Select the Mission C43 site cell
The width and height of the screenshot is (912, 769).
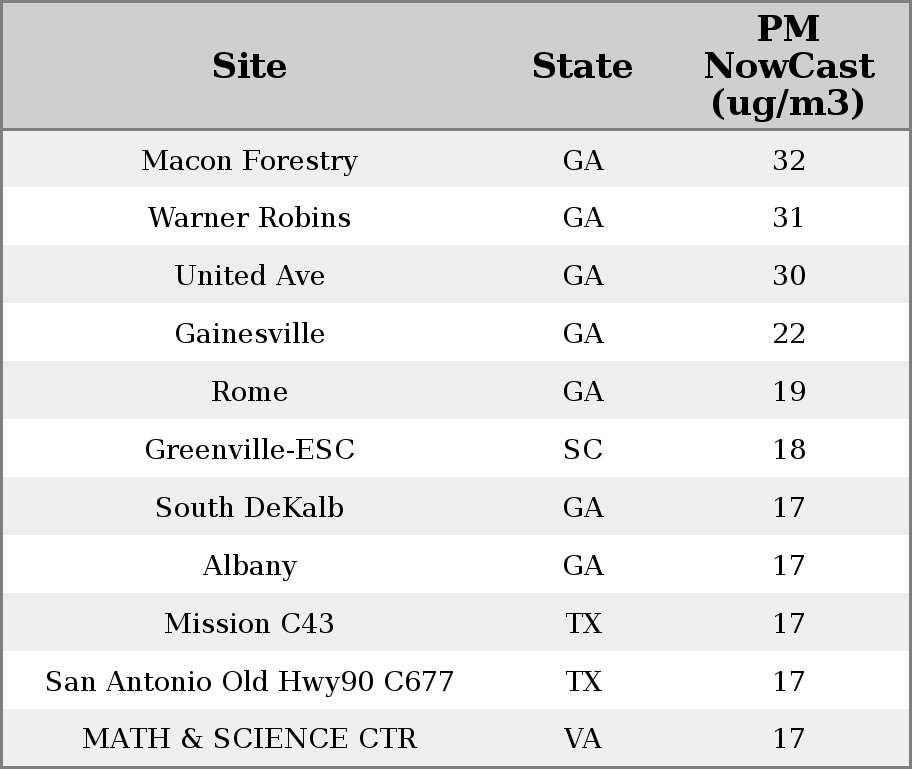click(x=249, y=624)
